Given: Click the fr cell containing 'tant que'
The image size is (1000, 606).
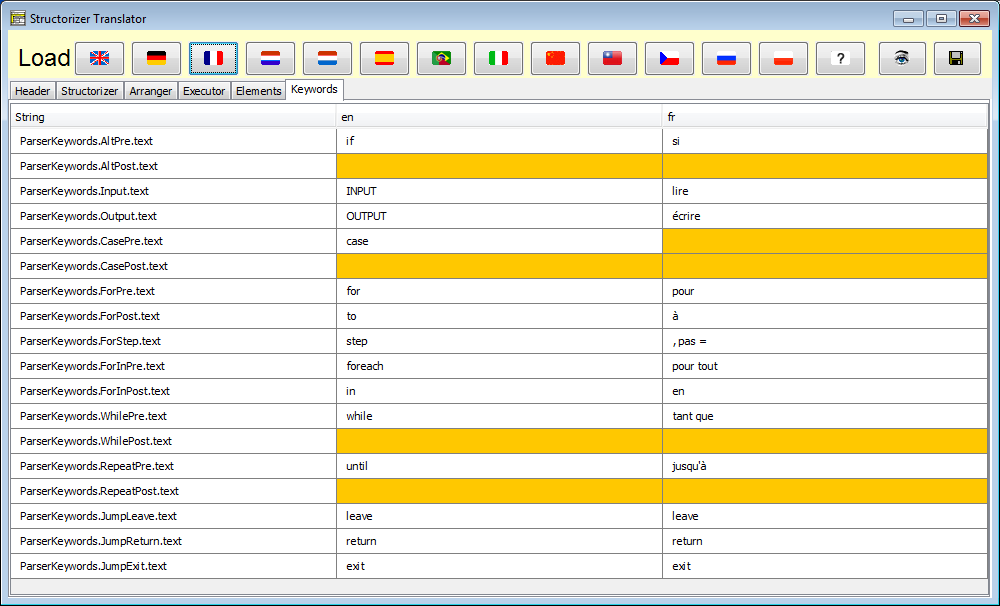Looking at the screenshot, I should [825, 416].
